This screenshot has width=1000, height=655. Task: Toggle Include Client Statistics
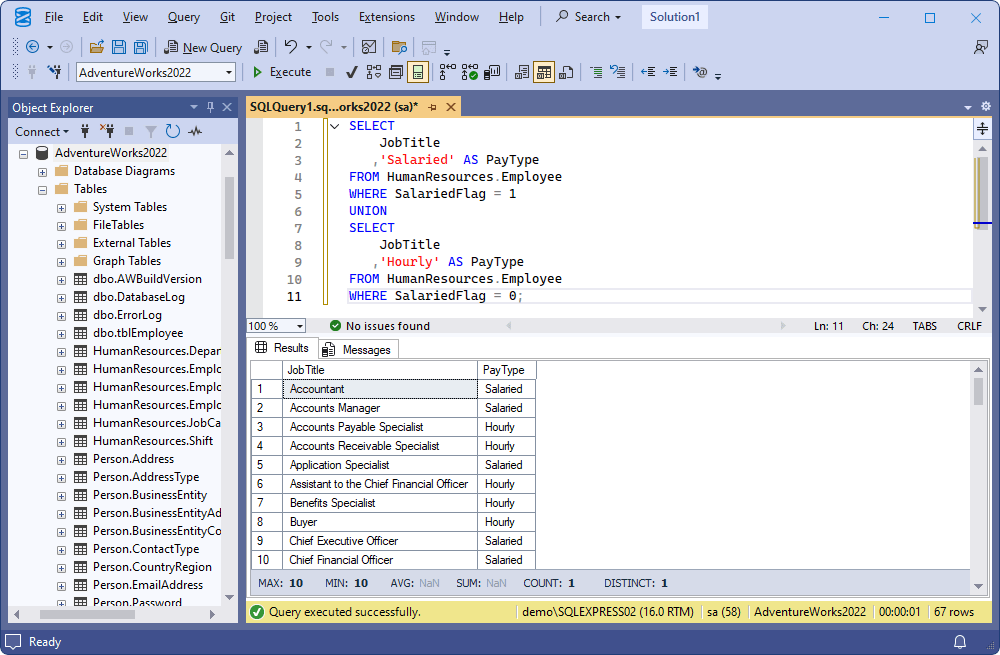[492, 72]
